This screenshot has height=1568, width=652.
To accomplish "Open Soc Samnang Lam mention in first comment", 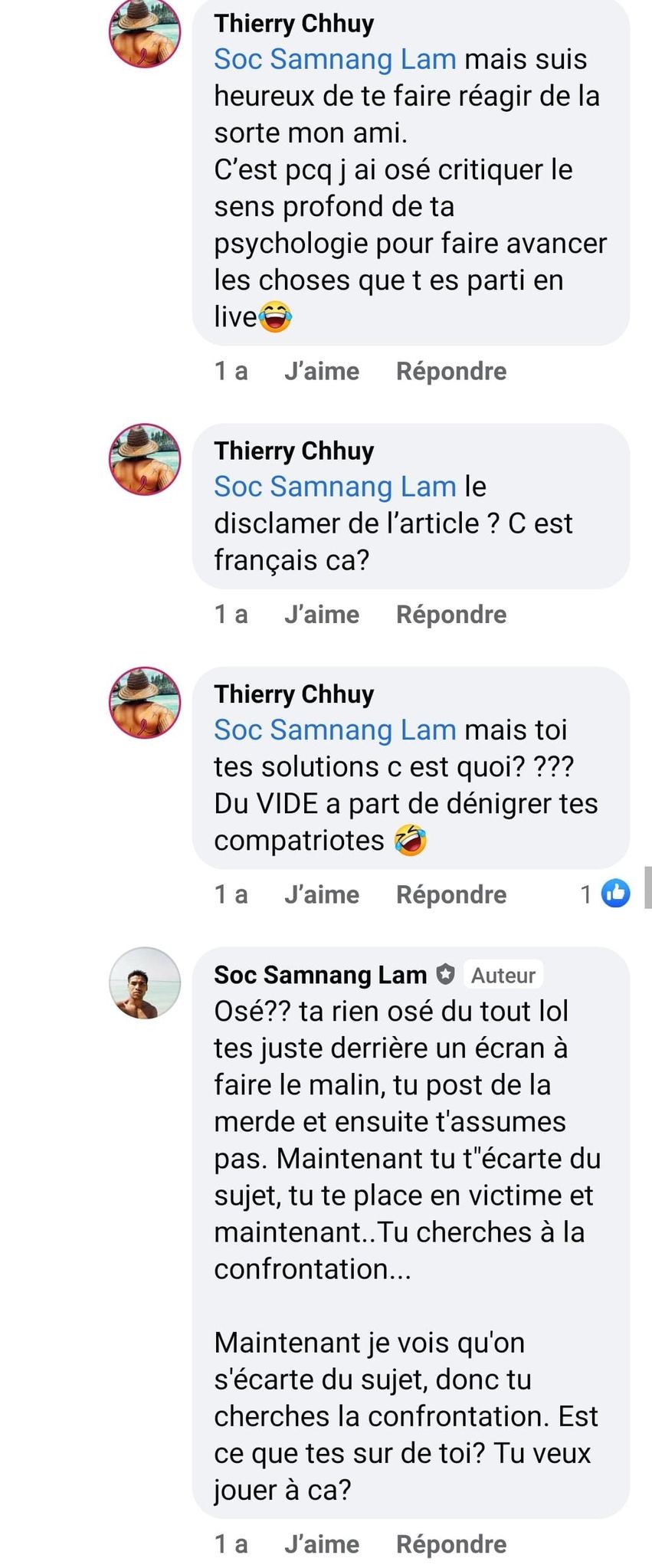I will pyautogui.click(x=335, y=59).
